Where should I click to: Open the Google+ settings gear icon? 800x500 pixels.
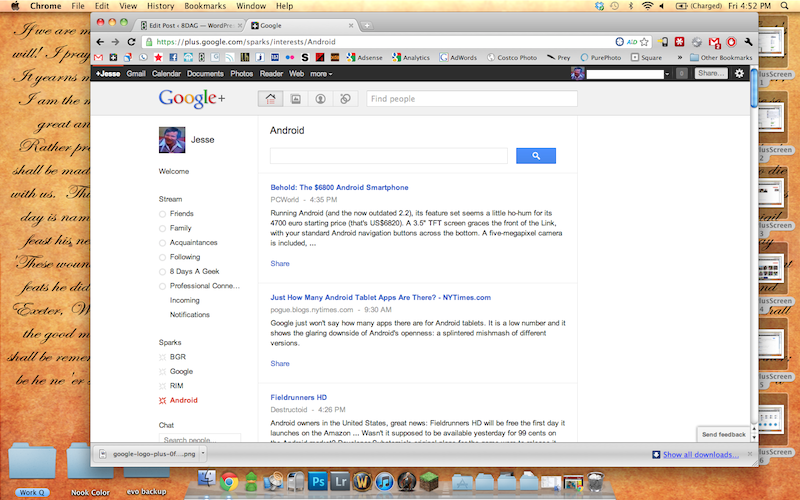click(x=739, y=73)
